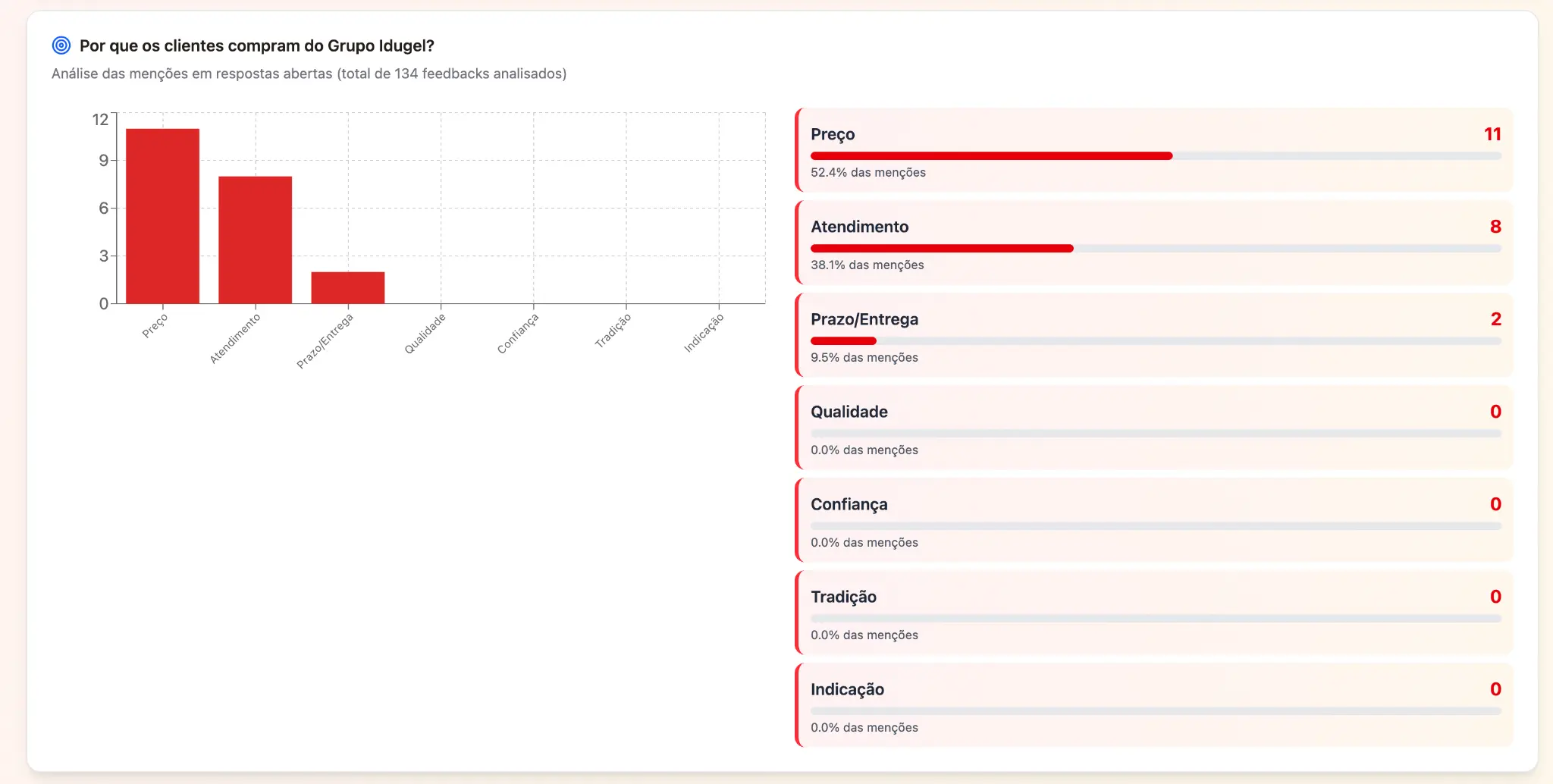Open the Prazo/Entrega mentions card
The width and height of the screenshot is (1553, 784).
1153,334
